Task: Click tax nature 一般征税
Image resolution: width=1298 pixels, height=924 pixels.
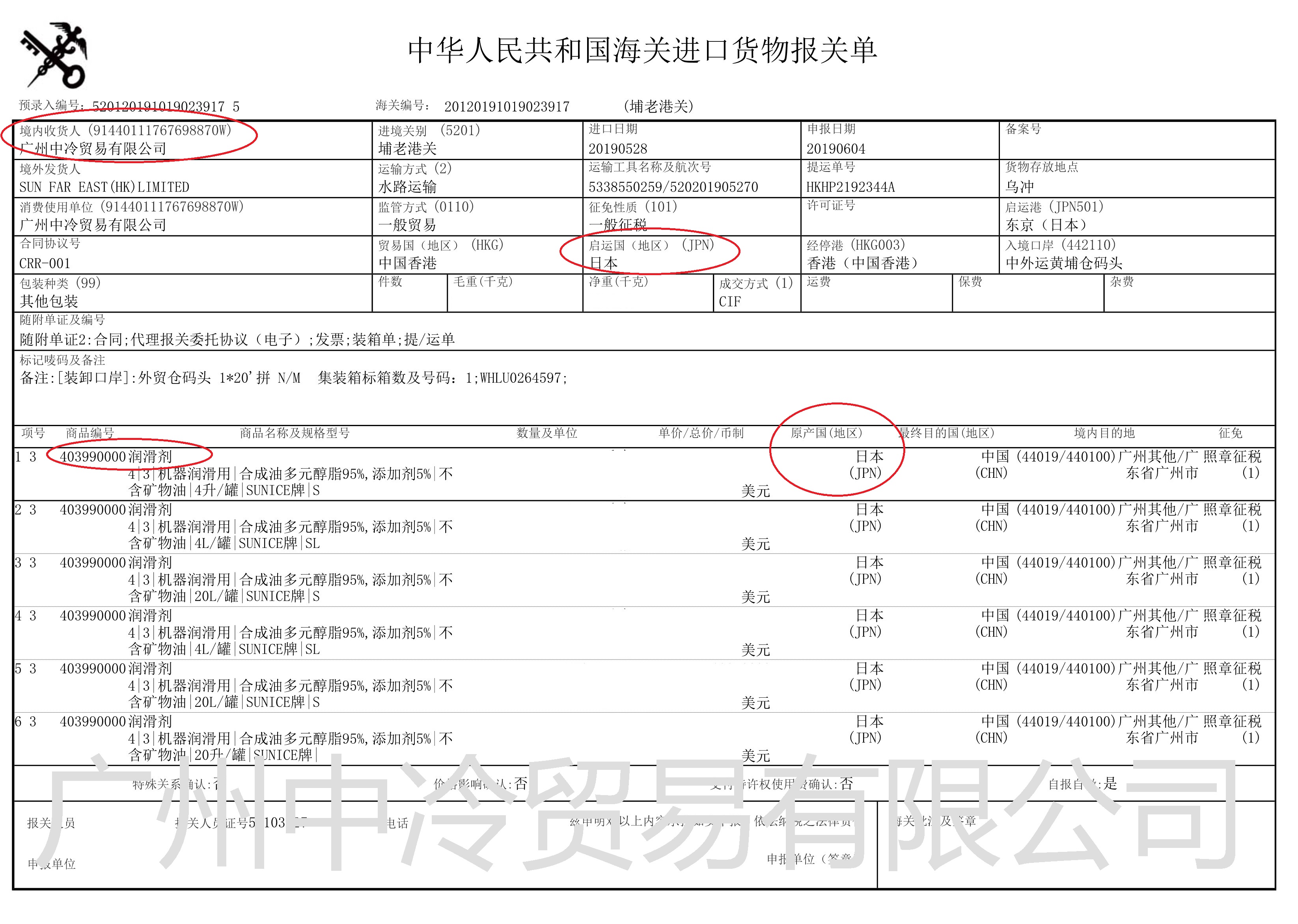Action: (618, 225)
